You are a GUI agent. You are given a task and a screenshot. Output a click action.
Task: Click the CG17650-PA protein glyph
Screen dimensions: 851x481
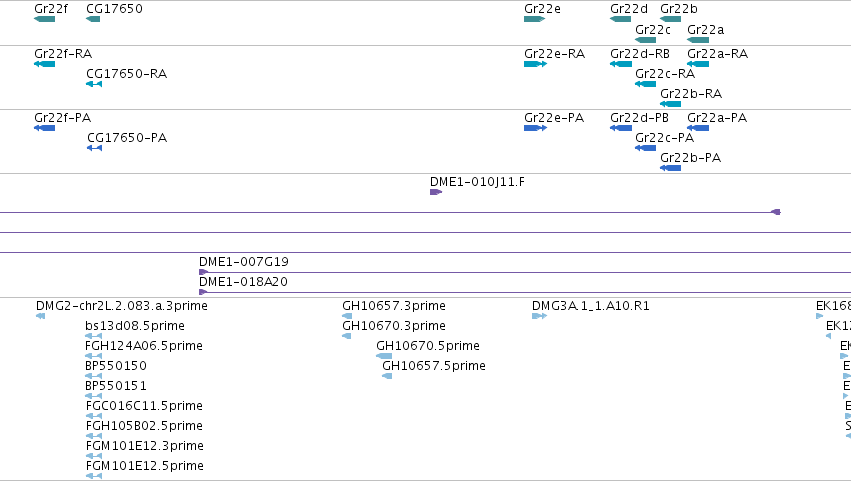(94, 148)
